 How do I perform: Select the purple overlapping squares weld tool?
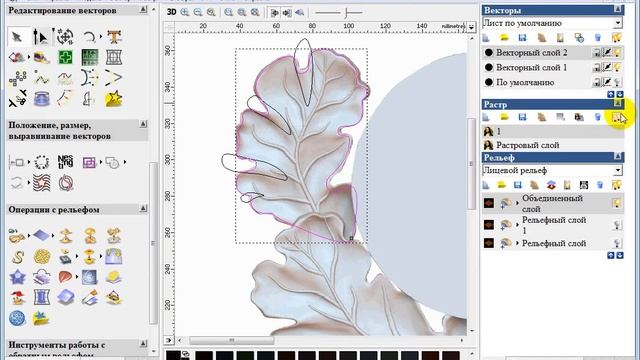click(89, 162)
